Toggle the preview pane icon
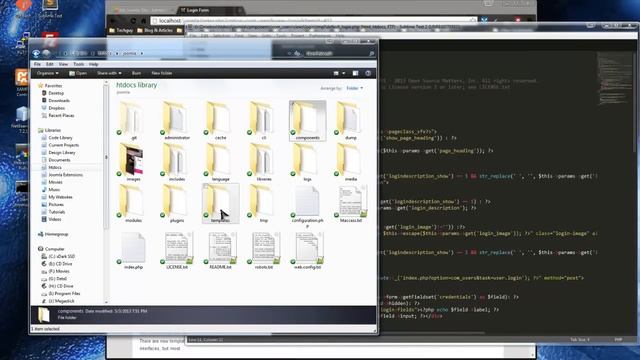This screenshot has width=640, height=360. tap(355, 73)
